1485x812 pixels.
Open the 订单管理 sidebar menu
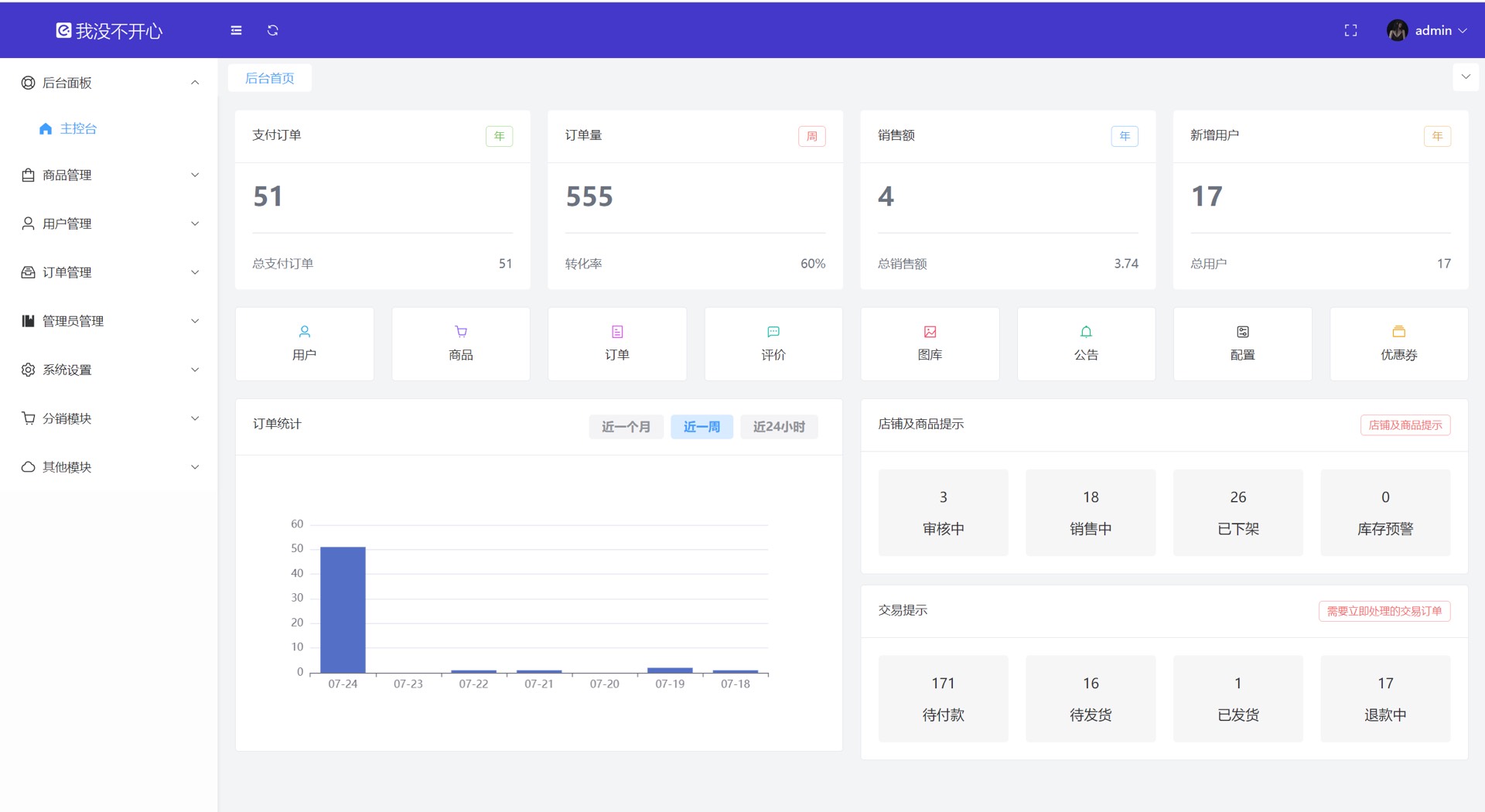(109, 272)
